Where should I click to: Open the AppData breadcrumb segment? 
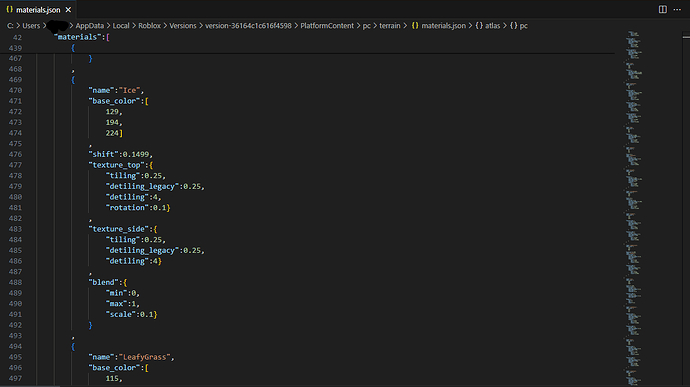click(x=90, y=26)
